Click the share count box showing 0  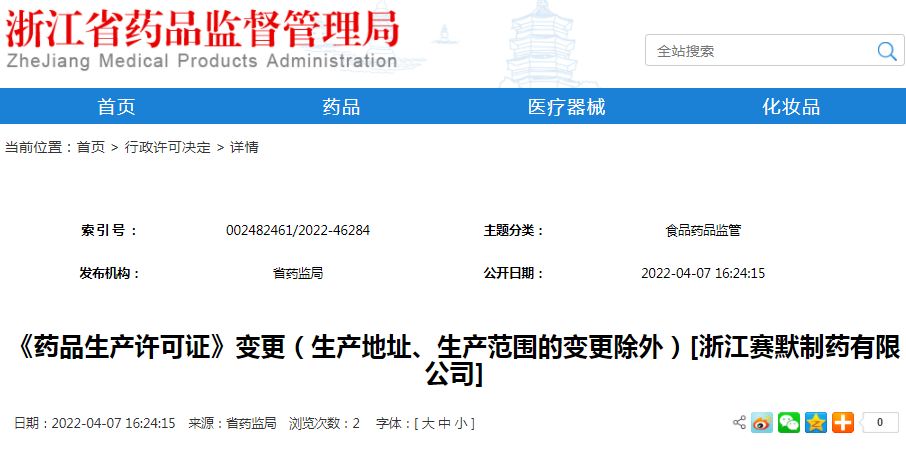pos(879,423)
